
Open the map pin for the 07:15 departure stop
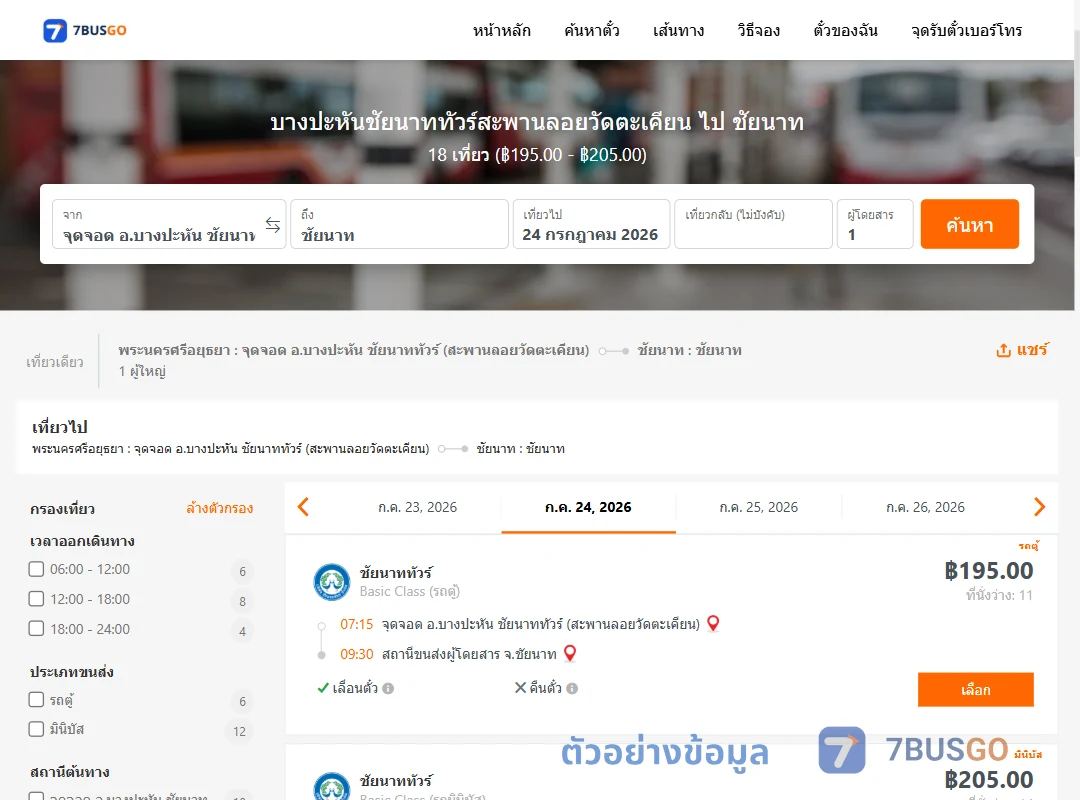[x=714, y=623]
